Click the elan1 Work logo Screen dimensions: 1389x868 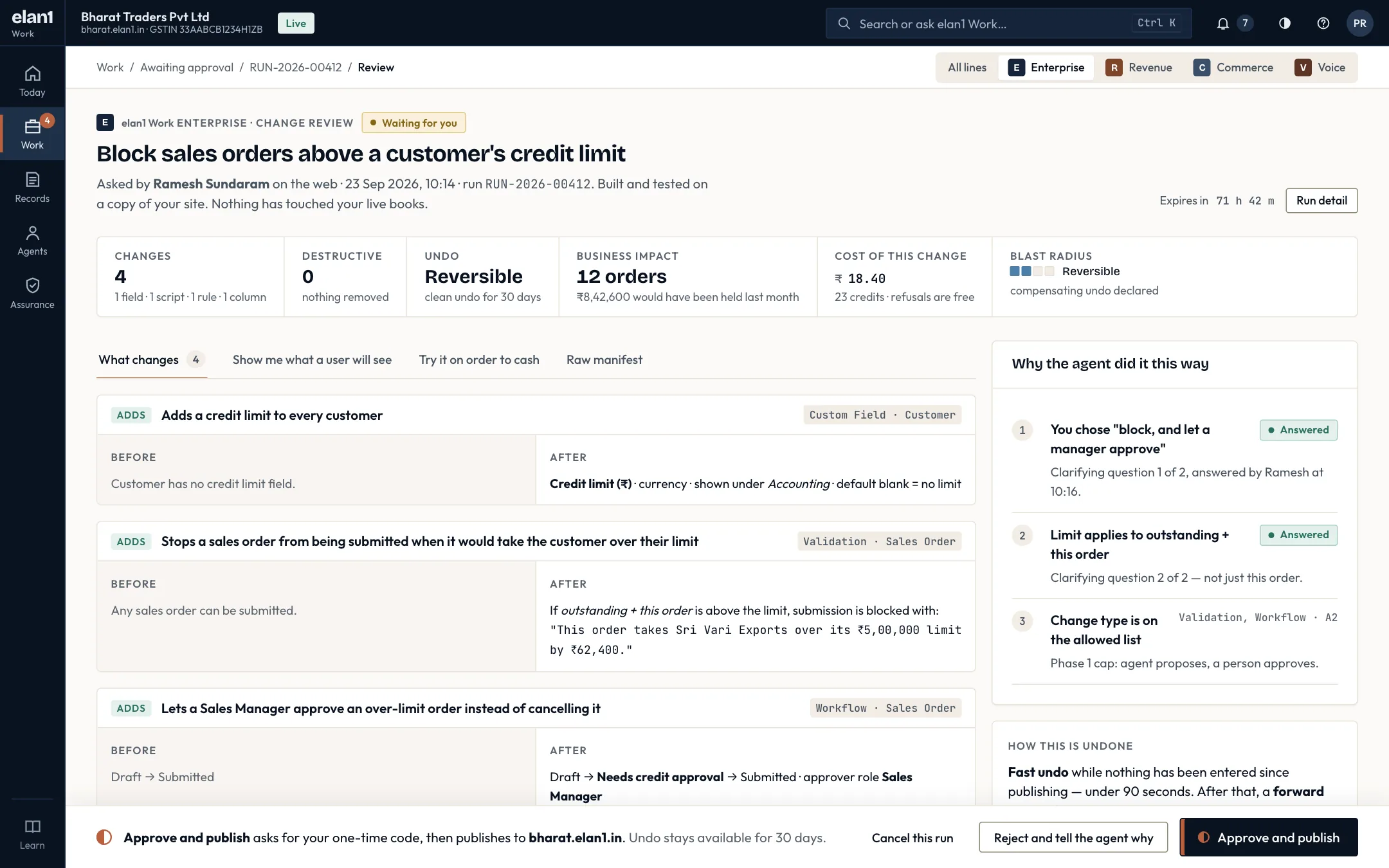click(32, 23)
